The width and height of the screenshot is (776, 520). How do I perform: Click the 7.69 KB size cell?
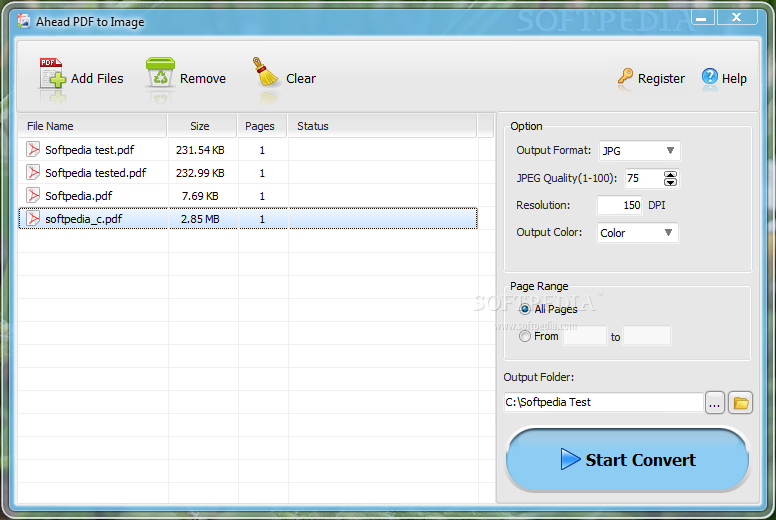point(200,196)
